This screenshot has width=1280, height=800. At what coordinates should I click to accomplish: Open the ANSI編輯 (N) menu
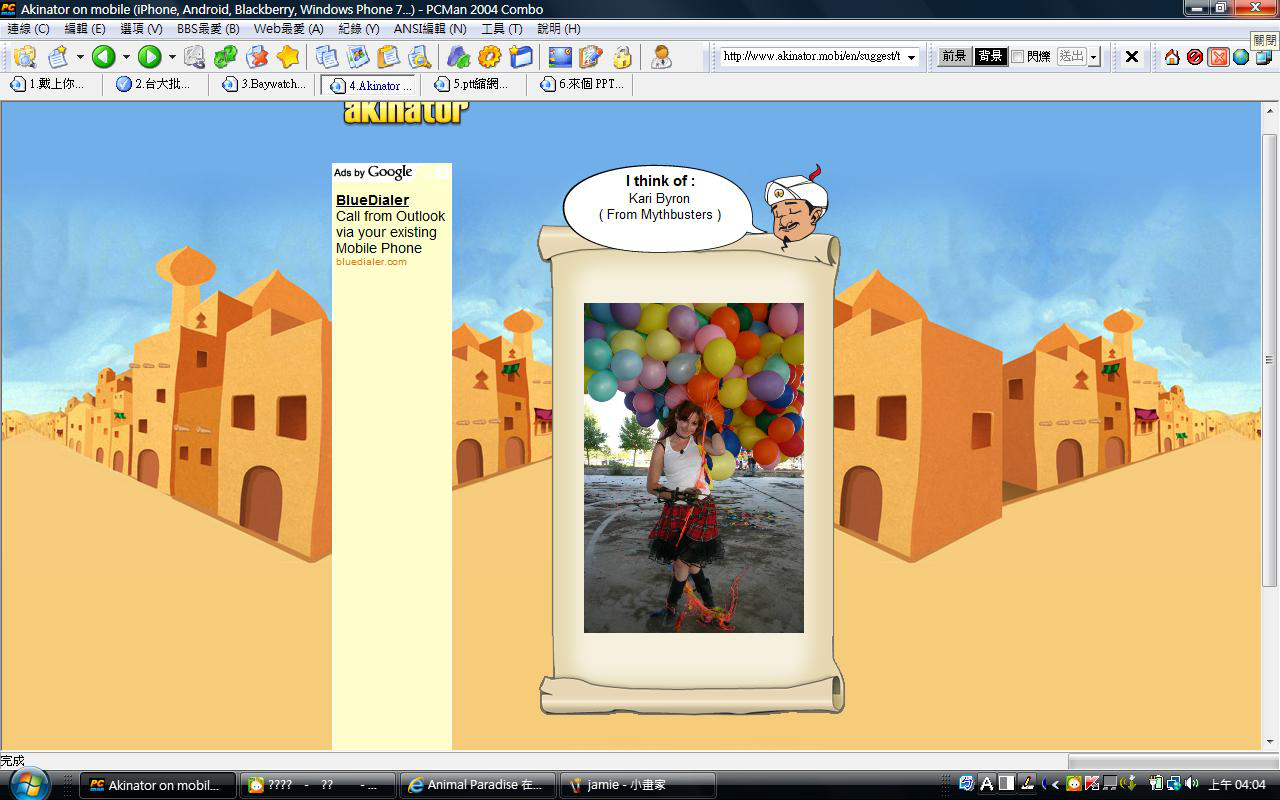[430, 29]
